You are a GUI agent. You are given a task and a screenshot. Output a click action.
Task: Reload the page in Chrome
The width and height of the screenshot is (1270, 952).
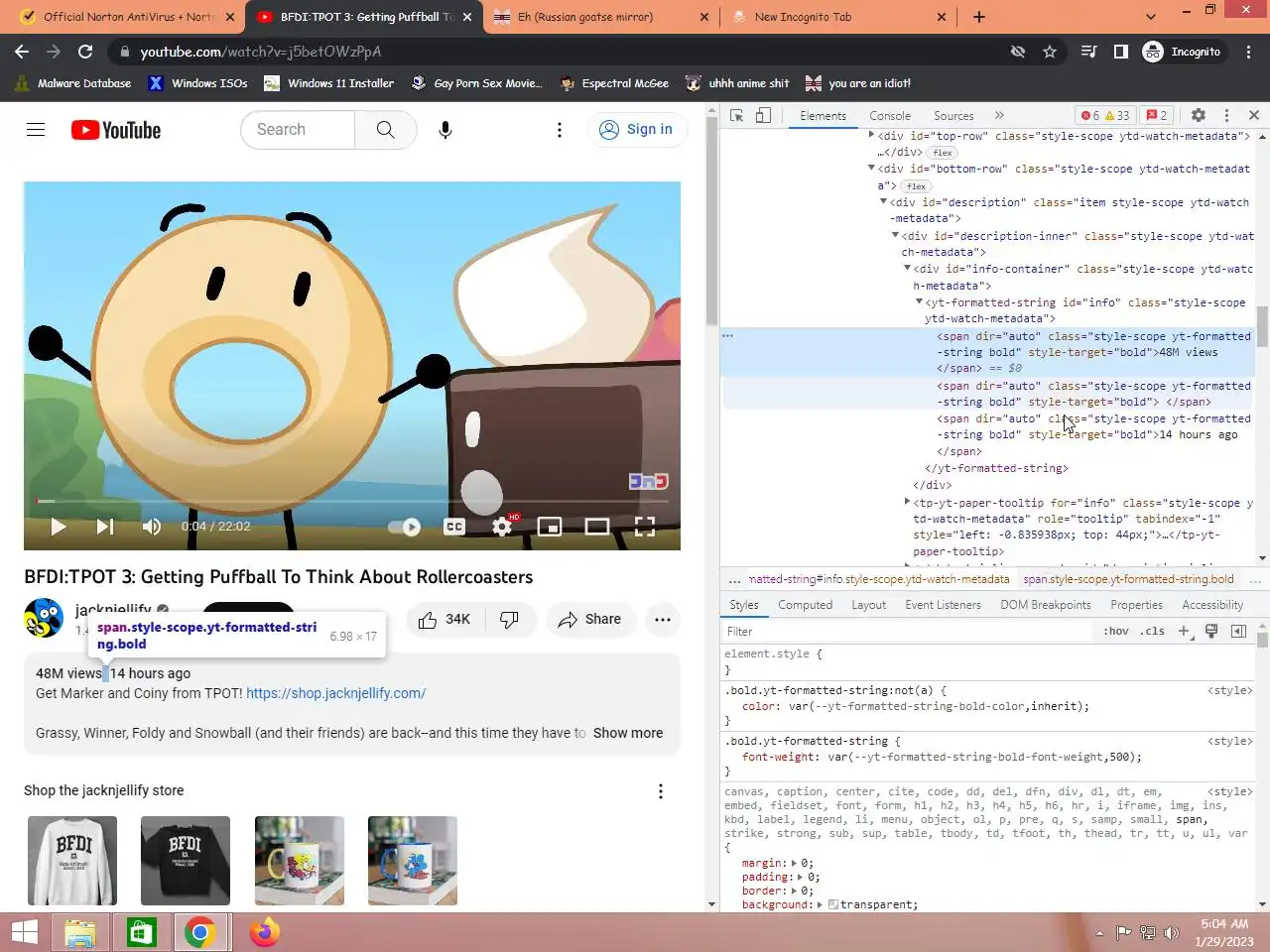point(85,52)
